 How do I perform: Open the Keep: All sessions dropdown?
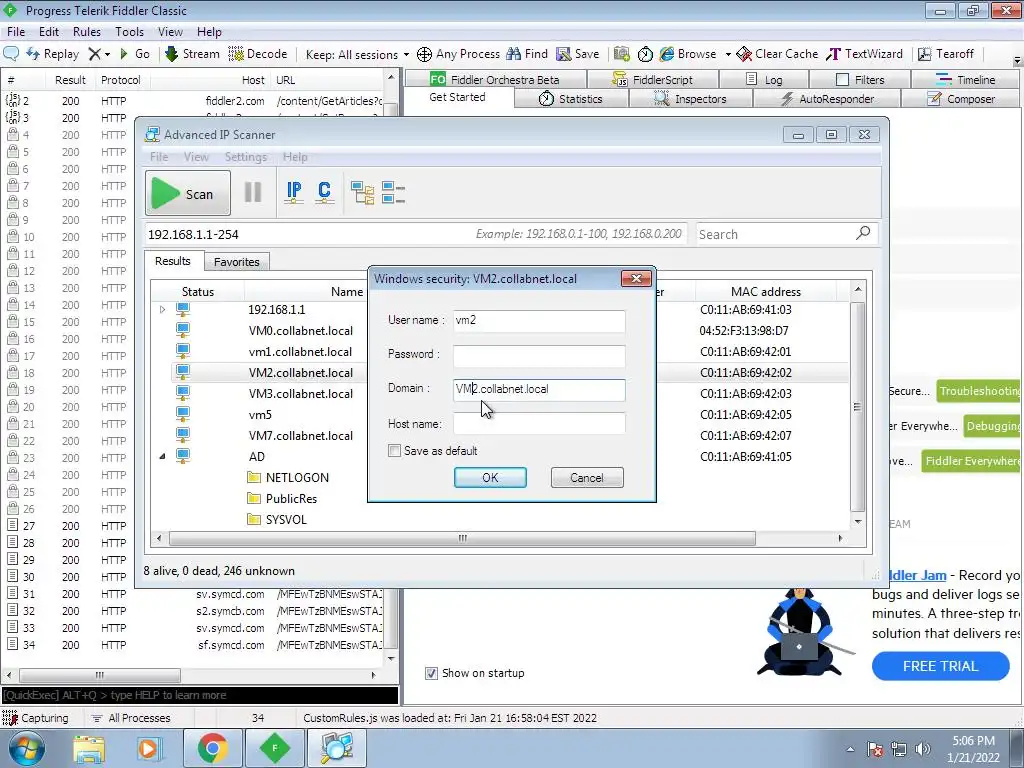(x=357, y=54)
